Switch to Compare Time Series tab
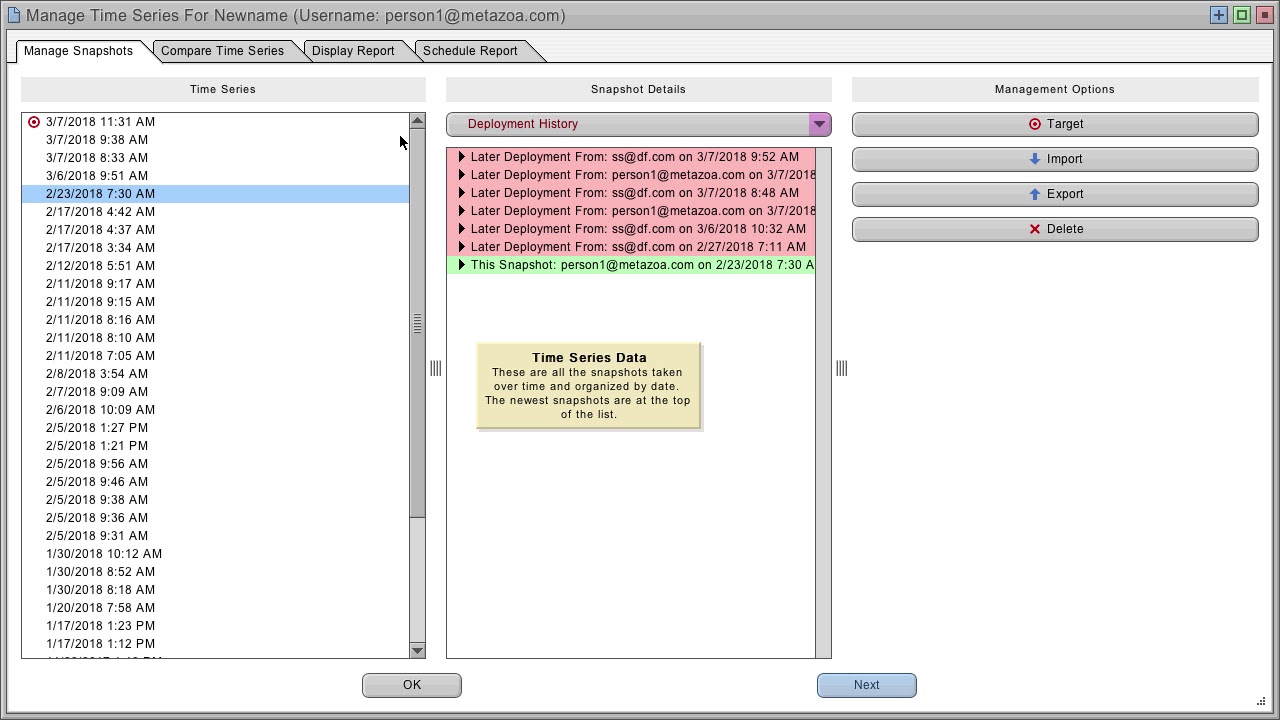The height and width of the screenshot is (720, 1280). click(x=222, y=51)
